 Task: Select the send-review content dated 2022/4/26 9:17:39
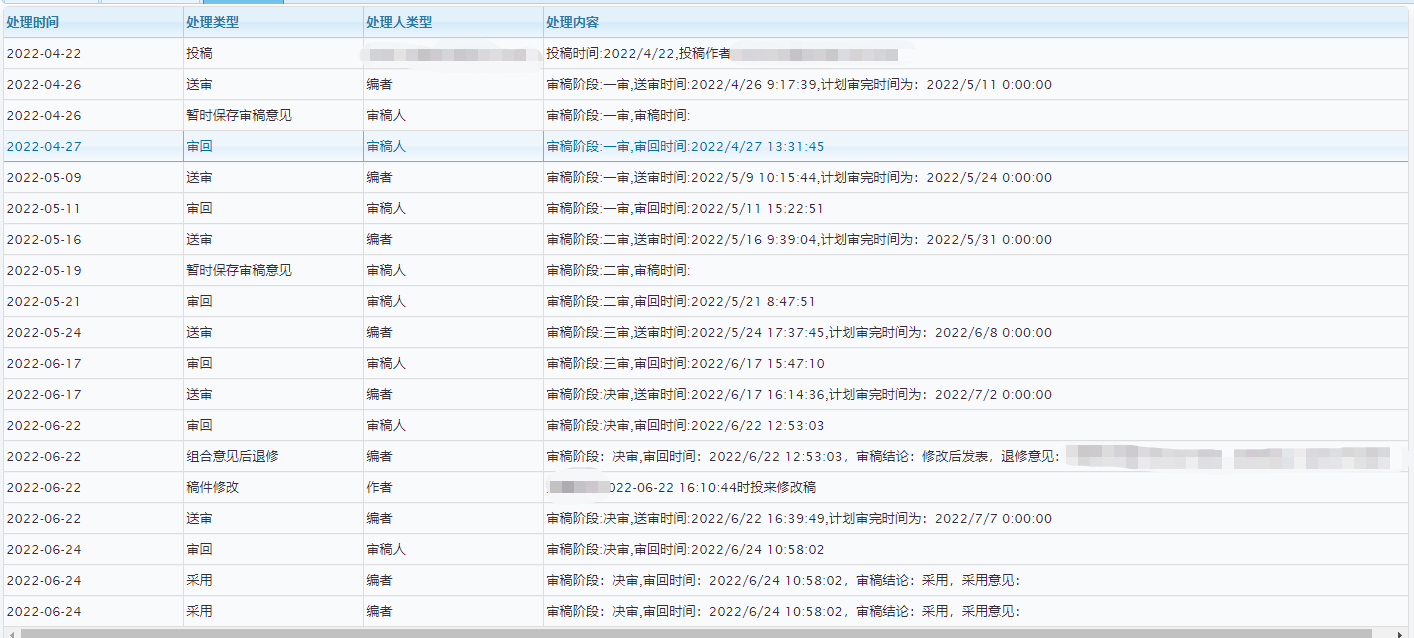799,85
